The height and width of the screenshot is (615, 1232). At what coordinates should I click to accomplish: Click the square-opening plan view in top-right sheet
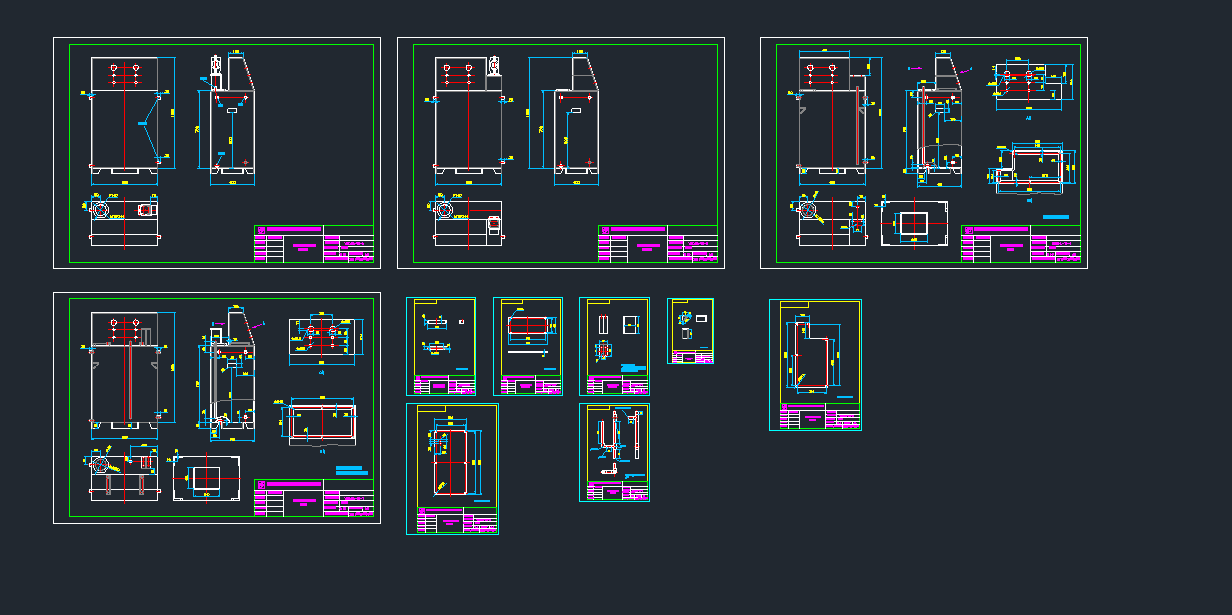point(914,224)
